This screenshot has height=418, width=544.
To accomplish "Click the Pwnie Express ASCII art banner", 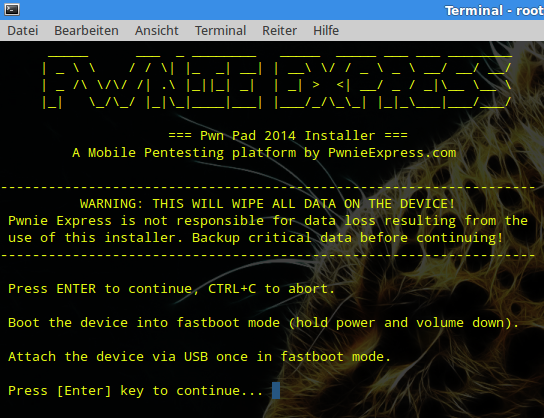I will 277,80.
